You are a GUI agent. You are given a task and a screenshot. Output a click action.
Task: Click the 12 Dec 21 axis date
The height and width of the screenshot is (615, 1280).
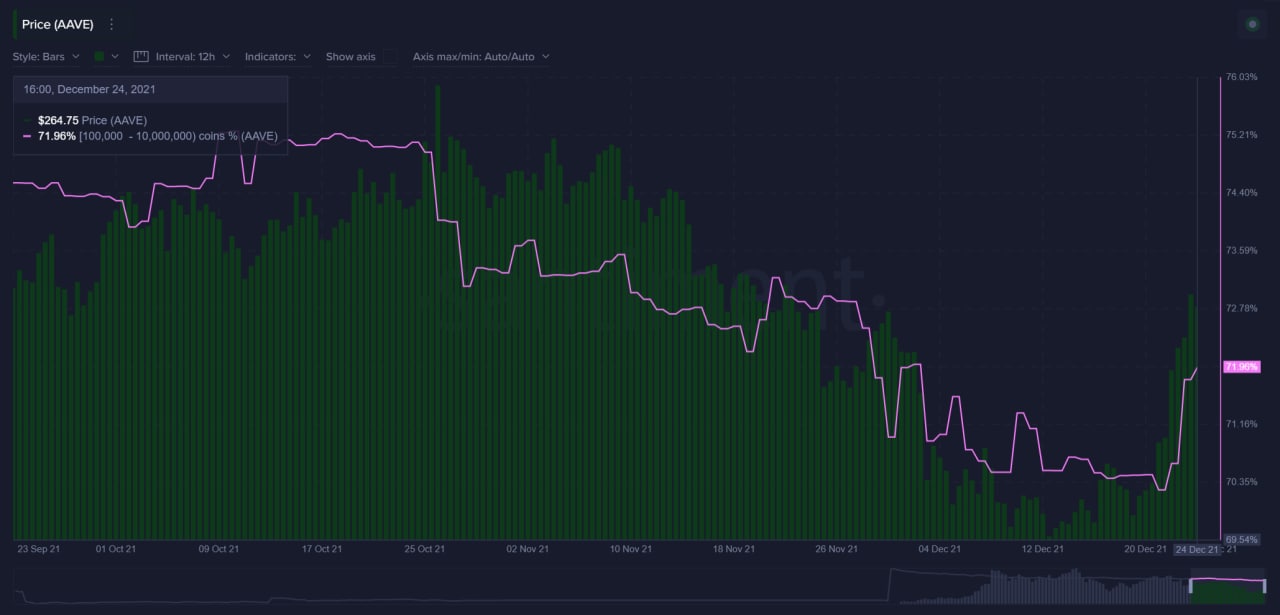[x=1043, y=549]
